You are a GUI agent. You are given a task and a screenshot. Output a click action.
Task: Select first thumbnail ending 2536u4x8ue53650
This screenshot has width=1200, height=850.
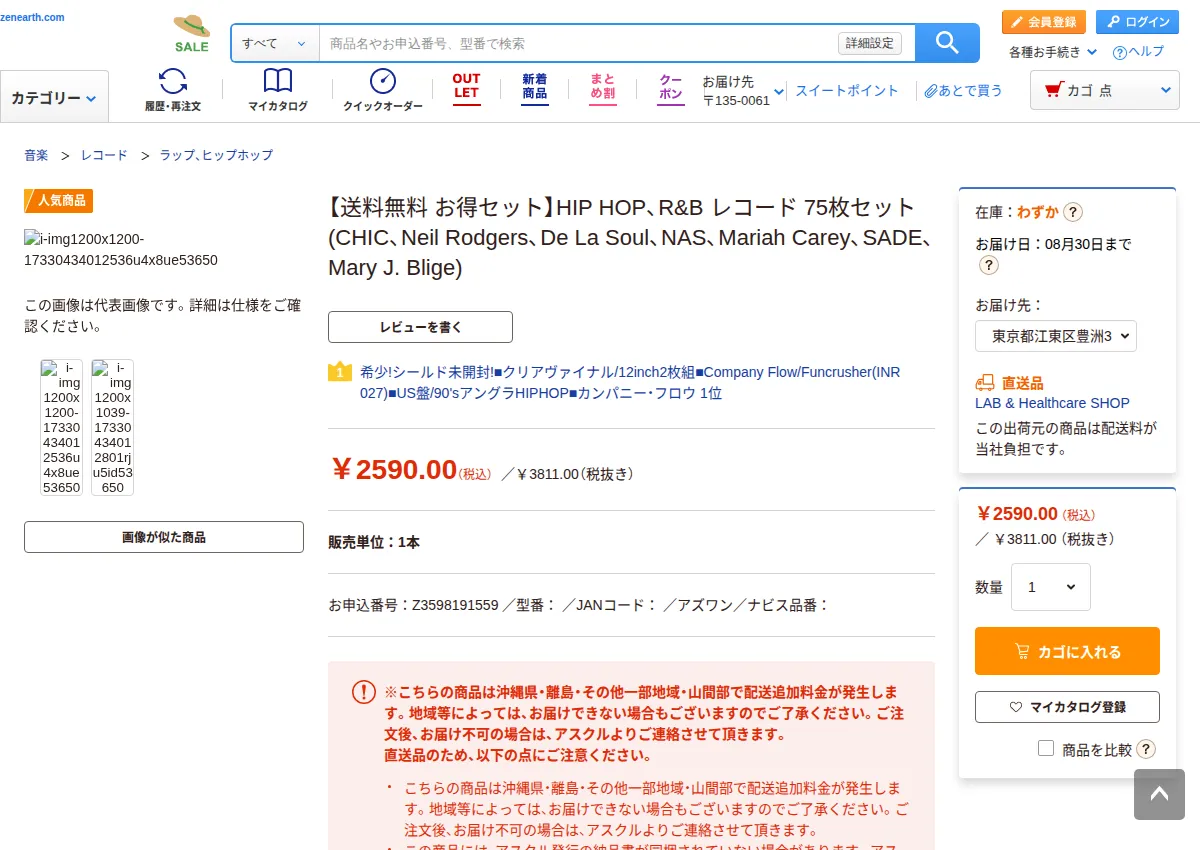(x=62, y=428)
